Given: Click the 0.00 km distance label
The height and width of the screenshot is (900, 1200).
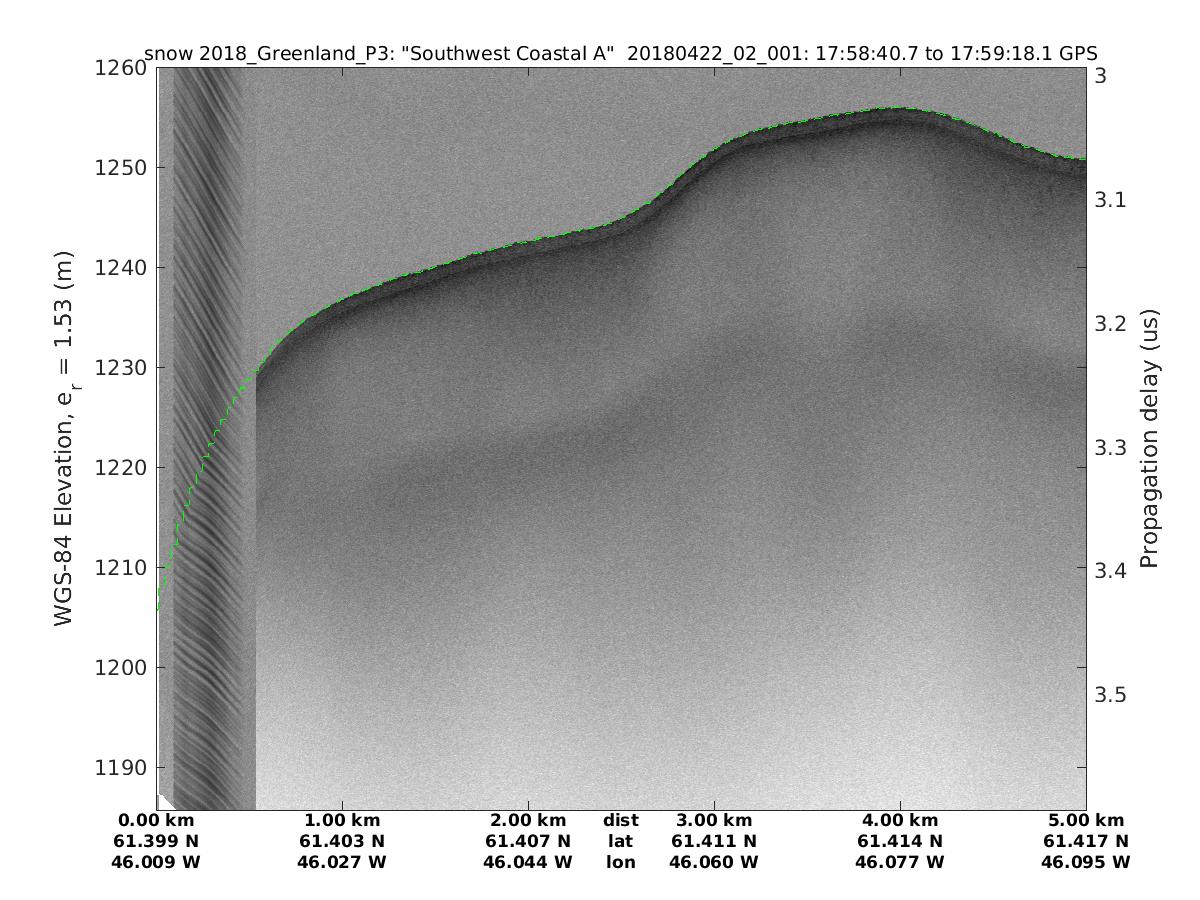Looking at the screenshot, I should 157,821.
